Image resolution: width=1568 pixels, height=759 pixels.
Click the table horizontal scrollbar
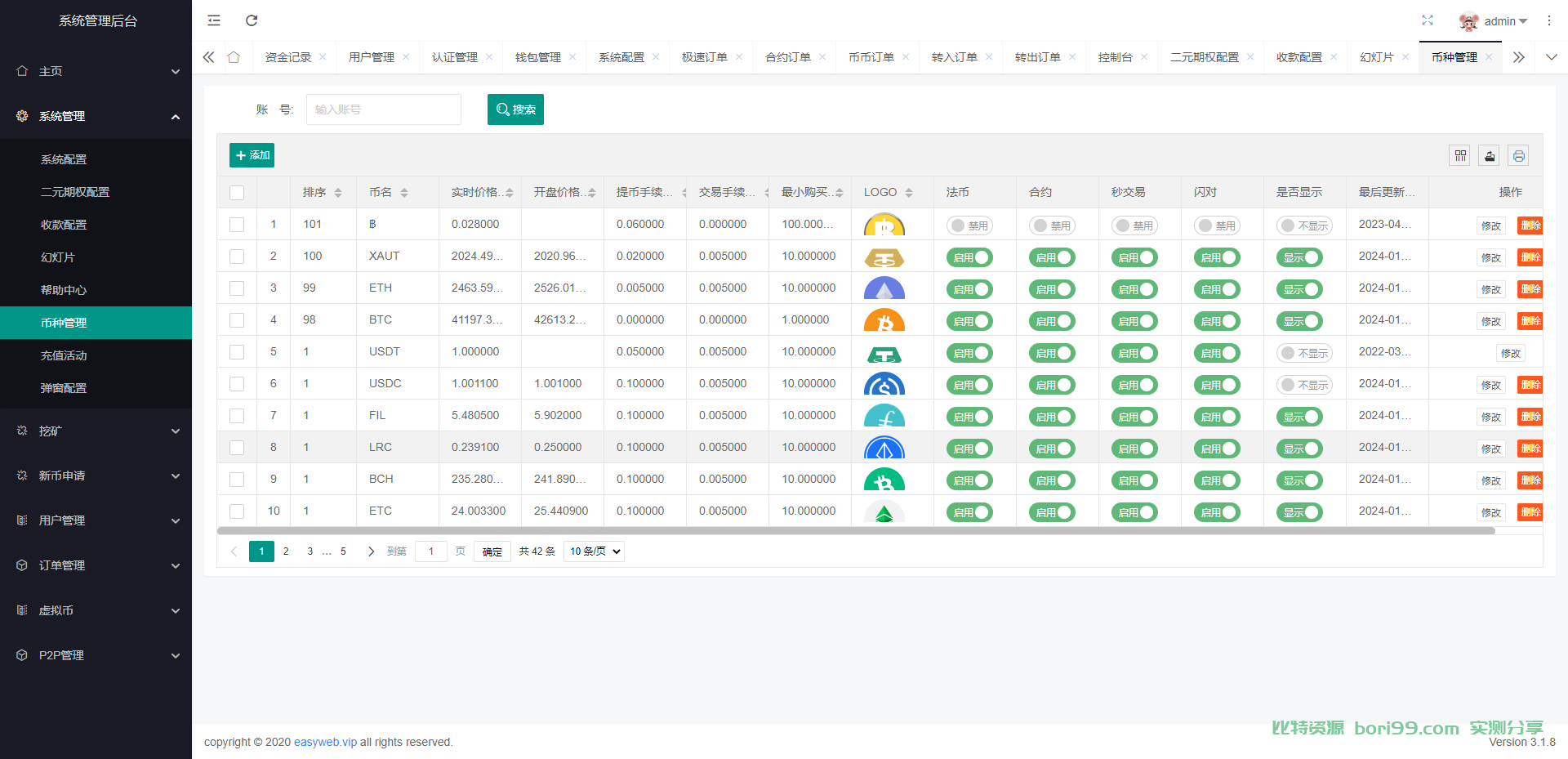coord(856,531)
